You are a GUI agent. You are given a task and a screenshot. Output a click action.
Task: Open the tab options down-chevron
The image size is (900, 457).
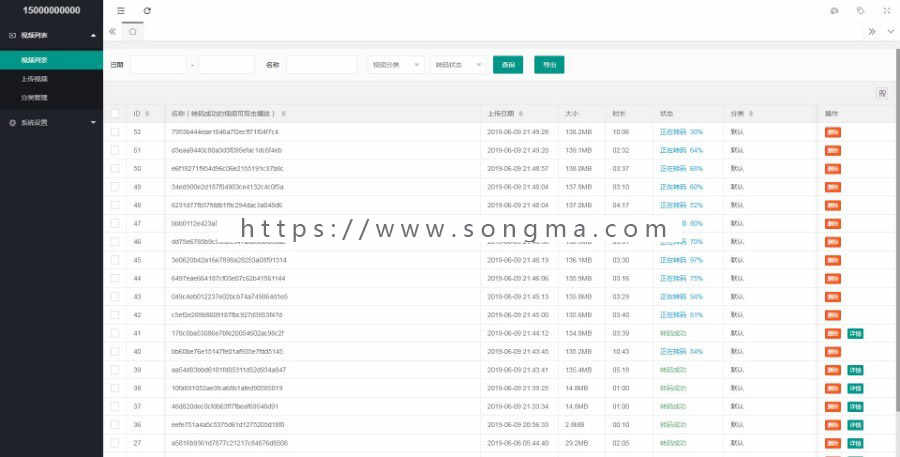(x=890, y=32)
